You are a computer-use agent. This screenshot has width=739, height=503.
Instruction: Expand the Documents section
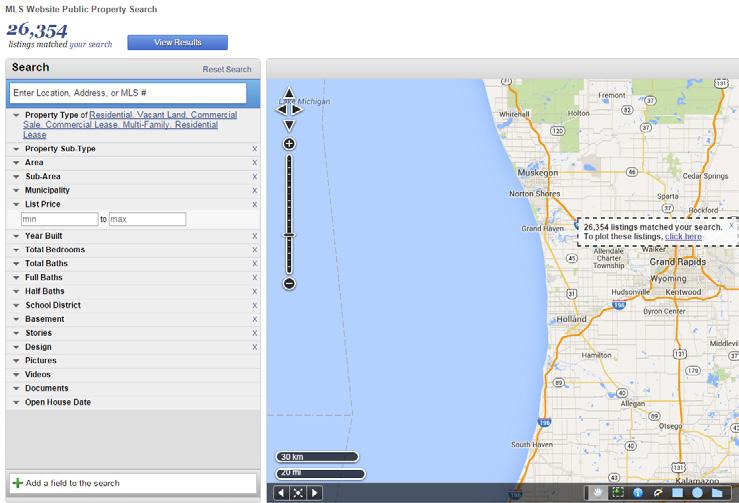pos(16,388)
